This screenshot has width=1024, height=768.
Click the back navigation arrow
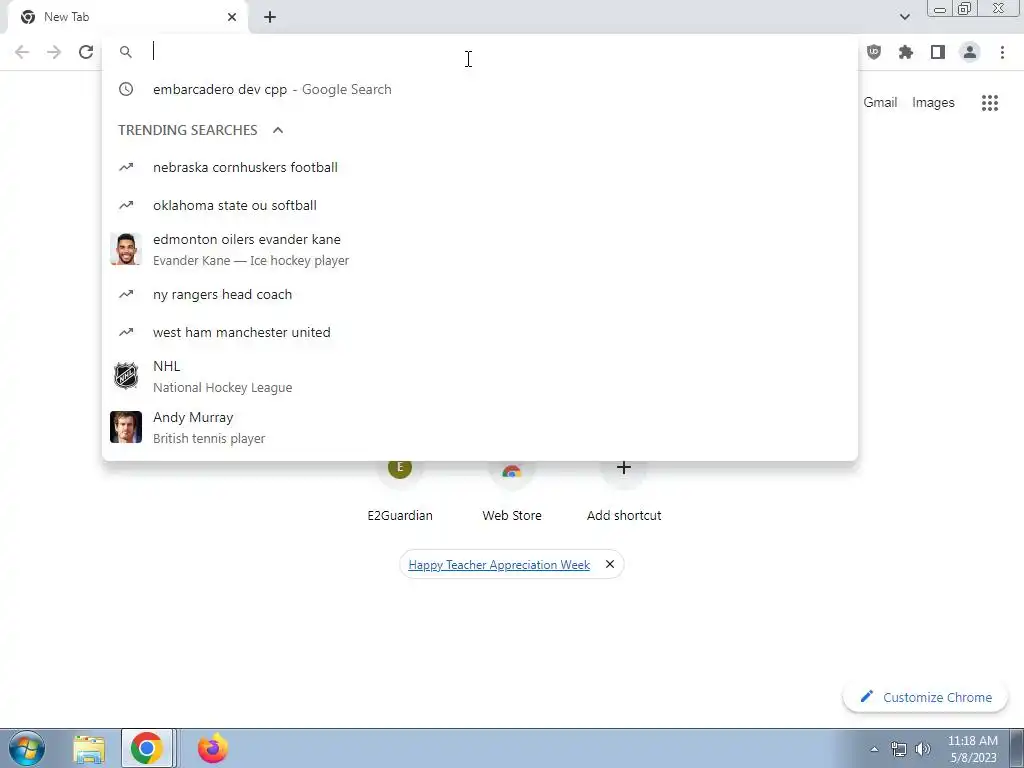22,52
